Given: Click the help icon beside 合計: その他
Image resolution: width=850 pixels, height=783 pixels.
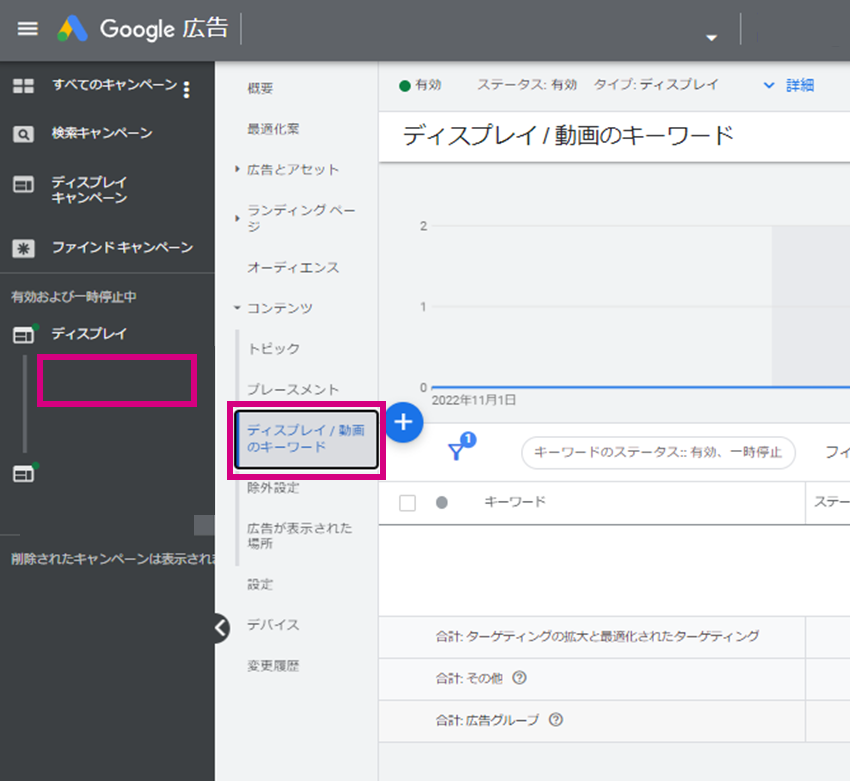Looking at the screenshot, I should click(519, 678).
